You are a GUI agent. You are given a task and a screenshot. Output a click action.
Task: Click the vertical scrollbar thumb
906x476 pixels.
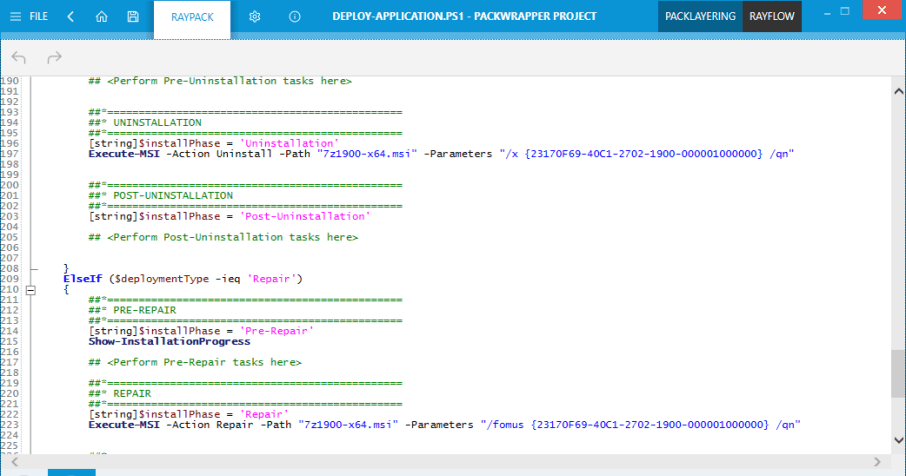(x=898, y=373)
